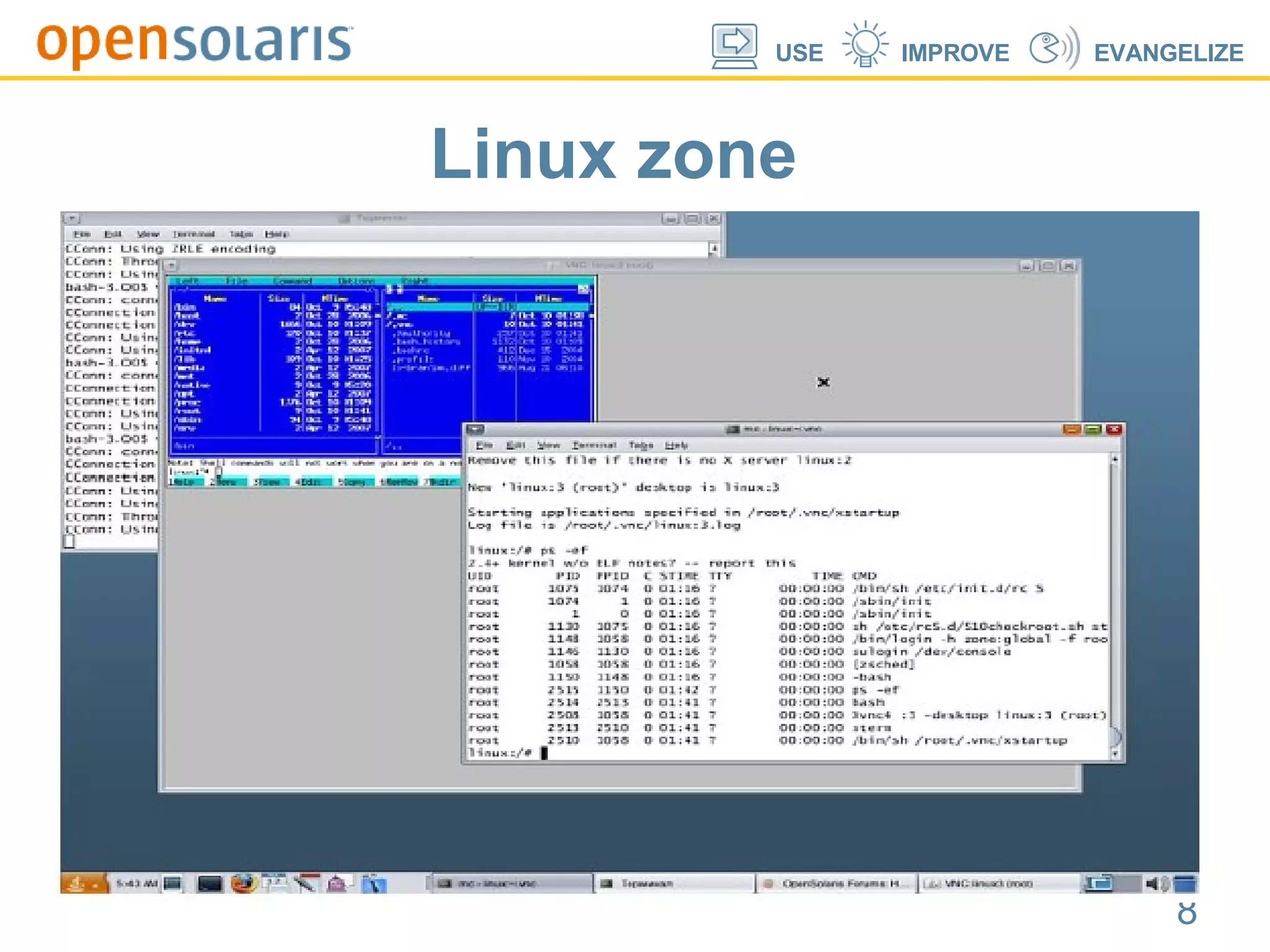1270x952 pixels.
Task: Open Edit menu in the background Terminal window
Action: [113, 234]
